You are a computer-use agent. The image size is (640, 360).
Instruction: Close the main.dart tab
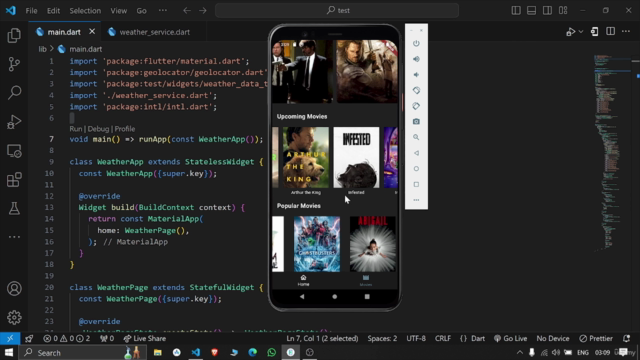click(x=92, y=31)
